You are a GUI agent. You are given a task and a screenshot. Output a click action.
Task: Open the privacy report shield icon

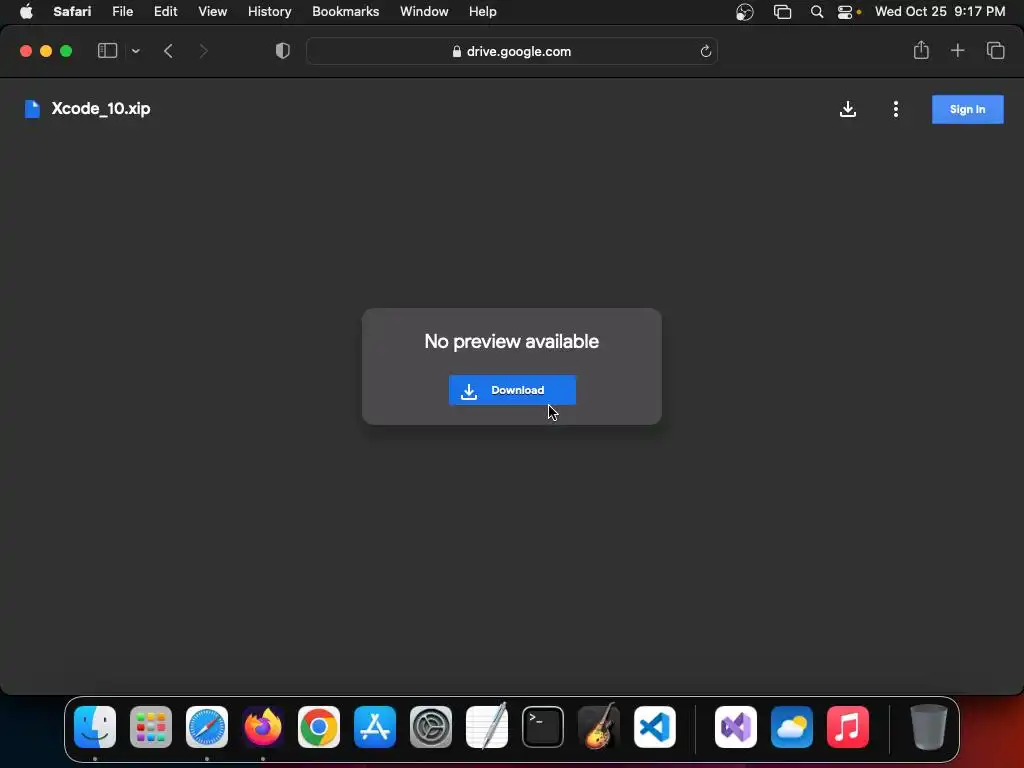pyautogui.click(x=282, y=51)
